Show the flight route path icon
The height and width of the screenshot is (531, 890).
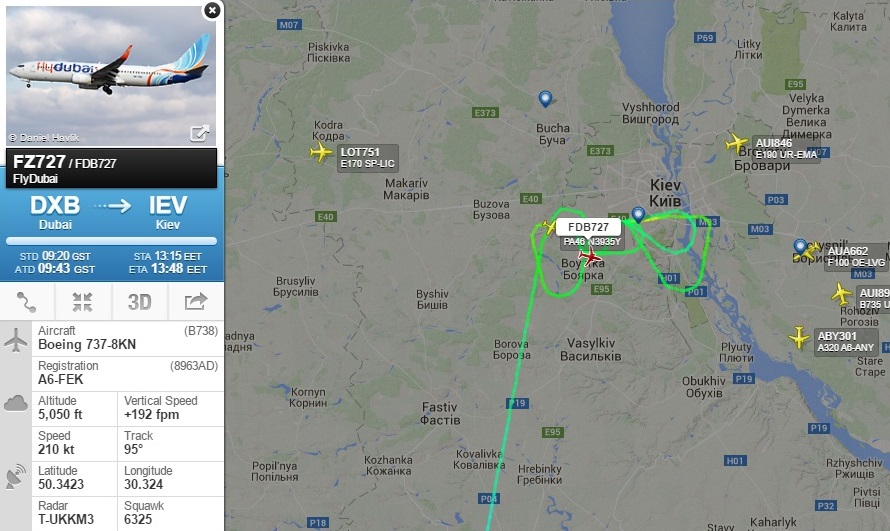27,302
